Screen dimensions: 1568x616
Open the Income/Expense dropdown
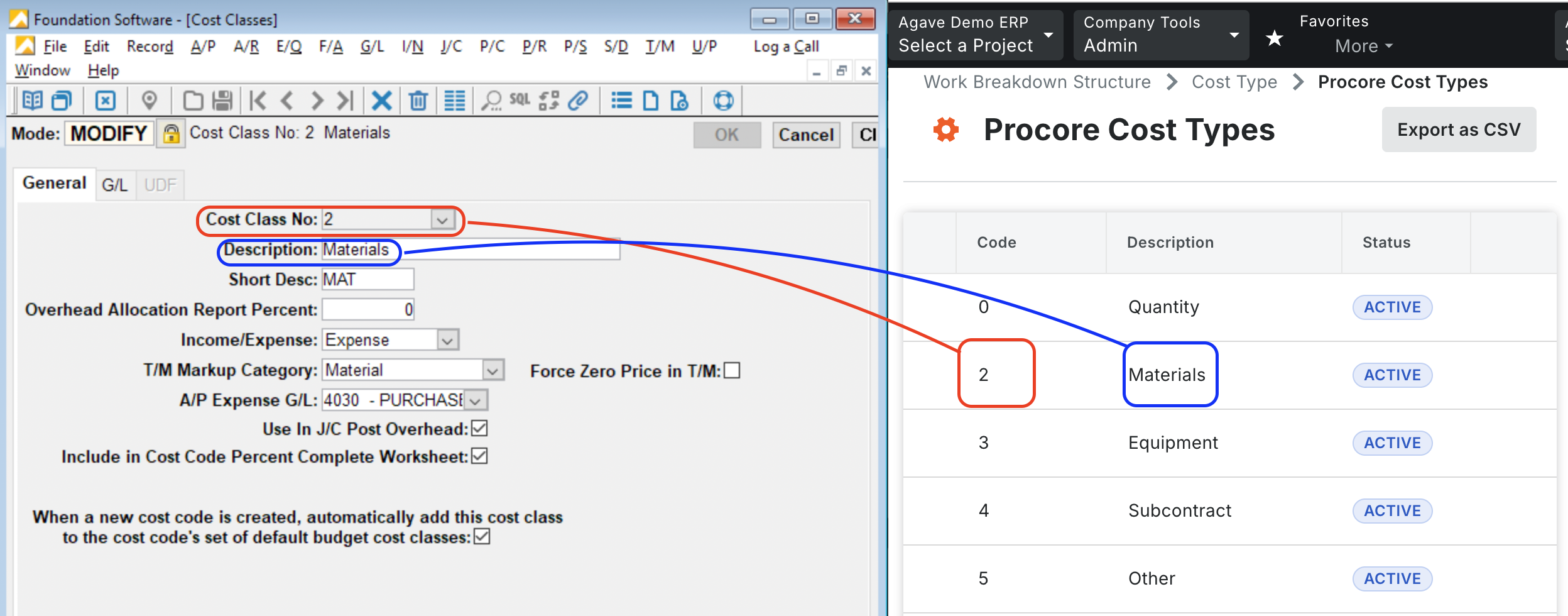(x=447, y=340)
